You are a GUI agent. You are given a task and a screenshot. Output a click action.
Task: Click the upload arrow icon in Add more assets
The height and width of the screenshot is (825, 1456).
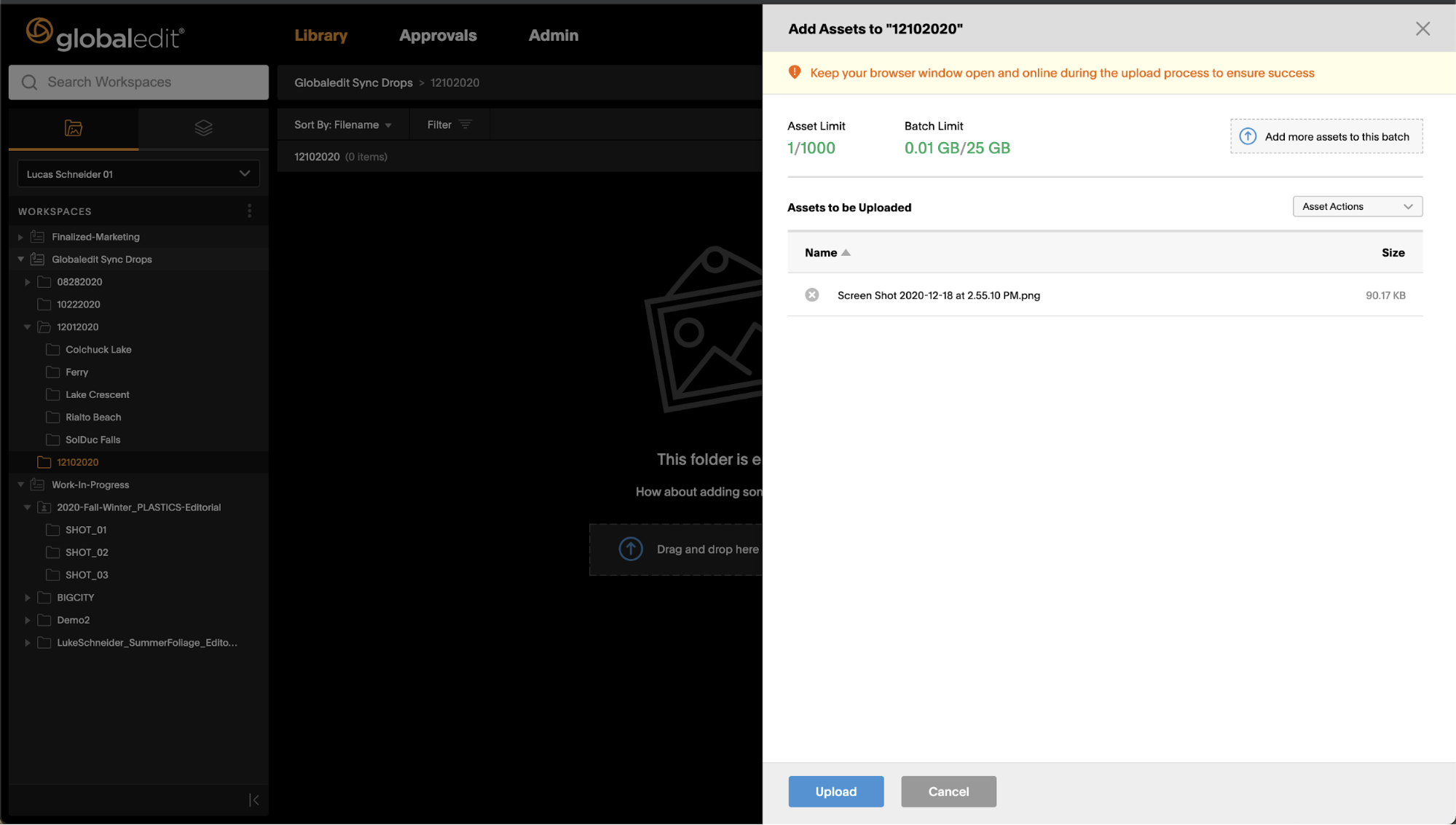(x=1248, y=137)
